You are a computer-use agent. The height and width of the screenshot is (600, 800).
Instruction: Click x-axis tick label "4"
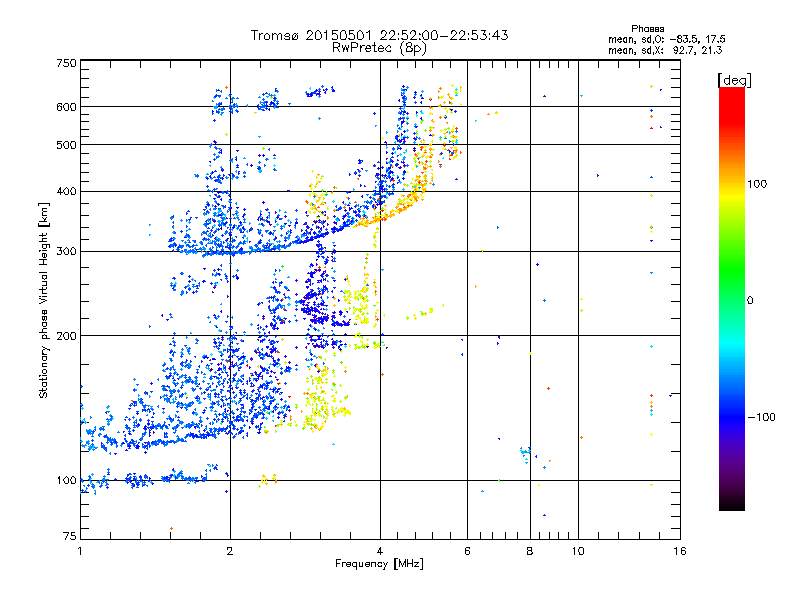[380, 551]
